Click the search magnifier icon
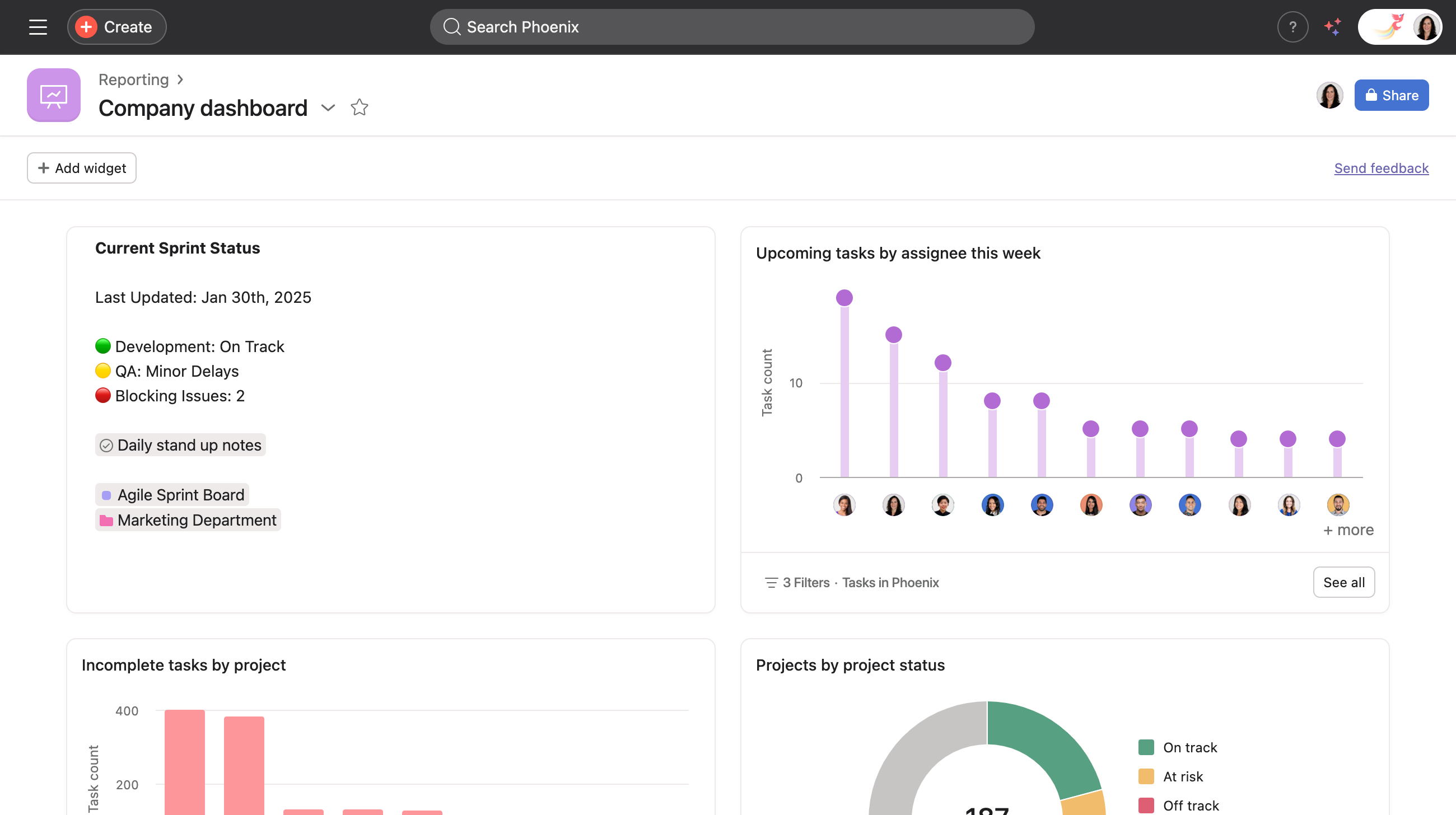Viewport: 1456px width, 815px height. pos(451,26)
